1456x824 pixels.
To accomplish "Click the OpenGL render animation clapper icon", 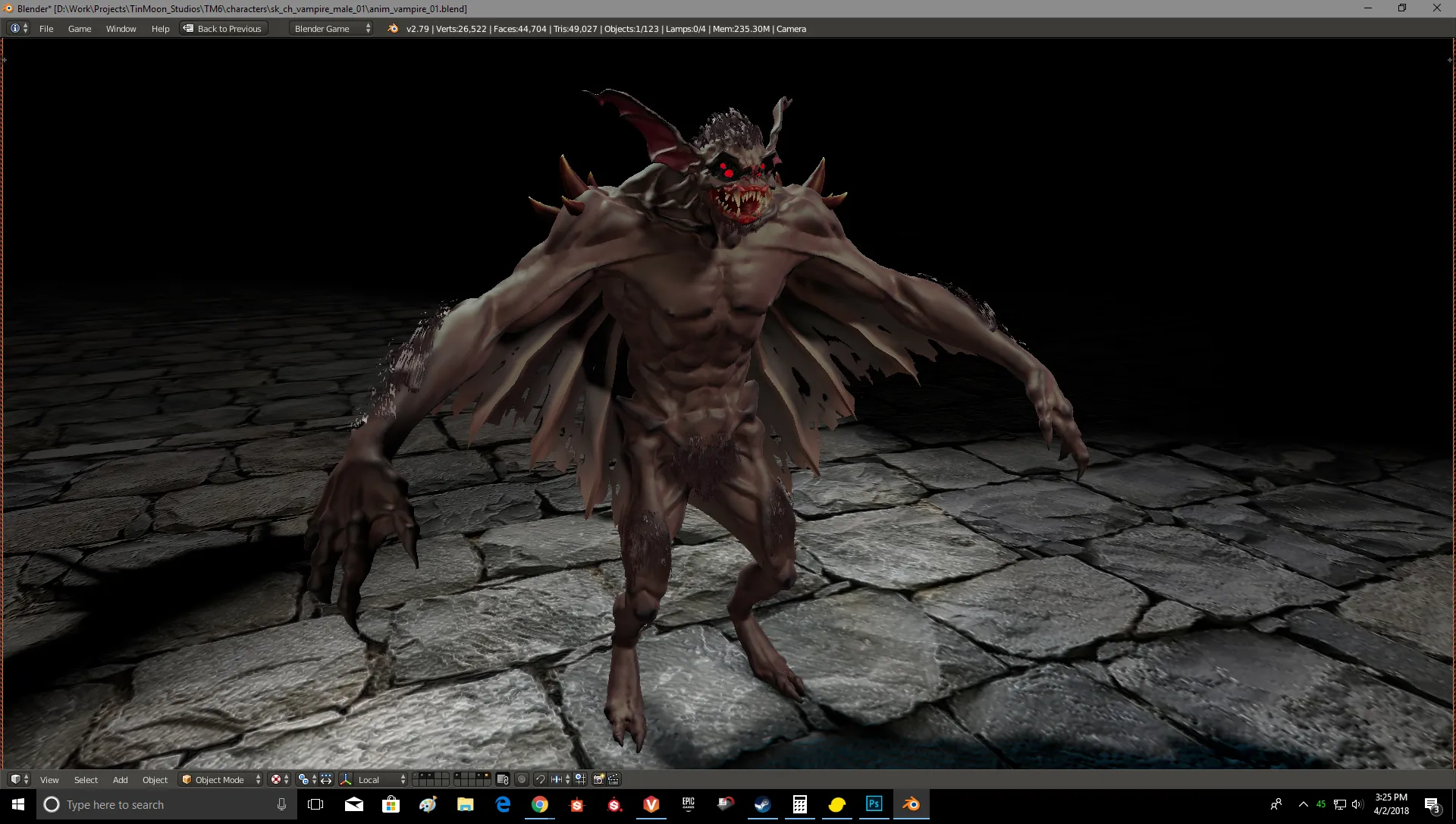I will [614, 779].
